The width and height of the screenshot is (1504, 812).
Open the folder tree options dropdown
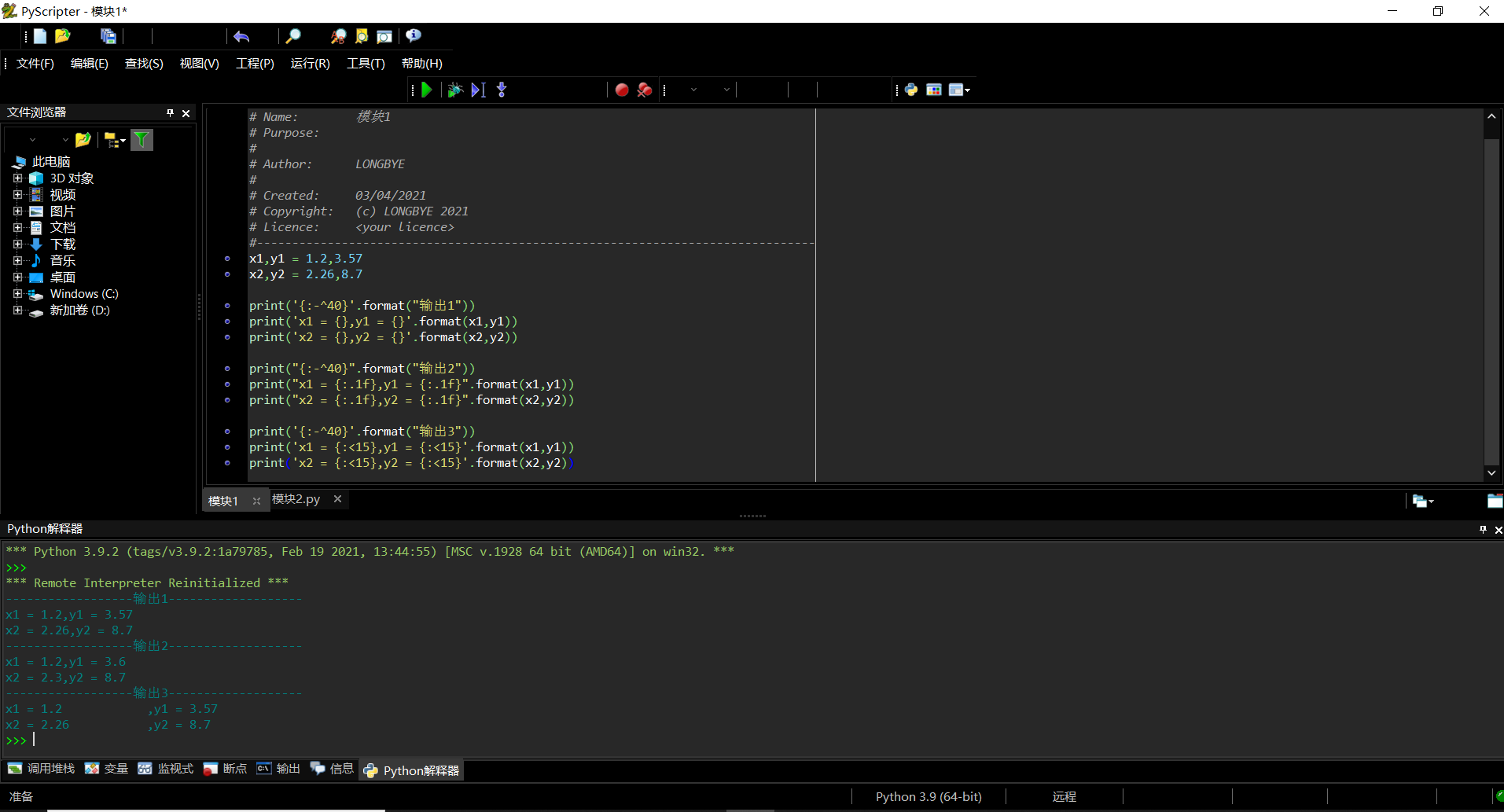(115, 140)
